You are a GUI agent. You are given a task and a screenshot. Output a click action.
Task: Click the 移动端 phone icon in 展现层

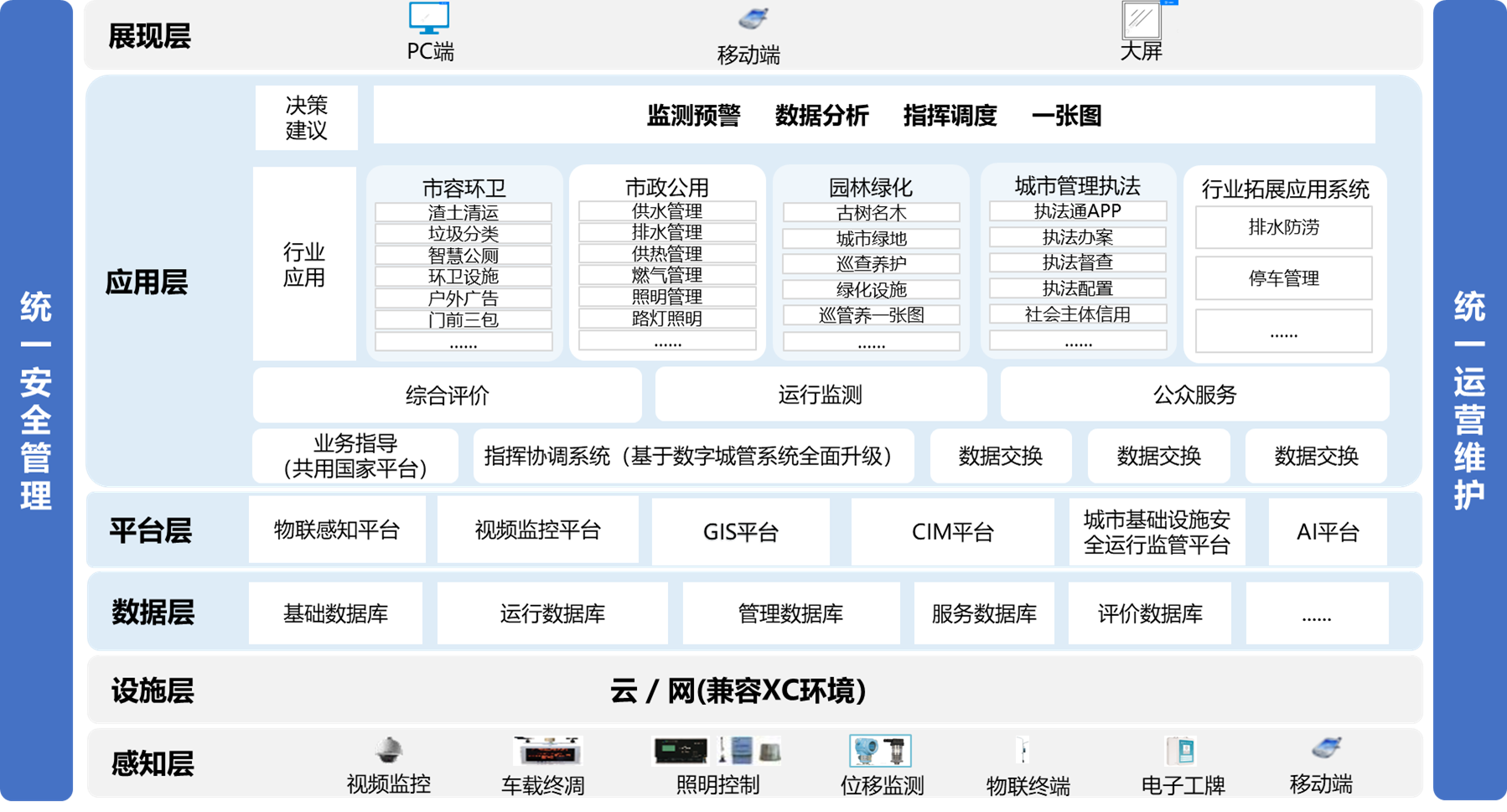click(753, 19)
